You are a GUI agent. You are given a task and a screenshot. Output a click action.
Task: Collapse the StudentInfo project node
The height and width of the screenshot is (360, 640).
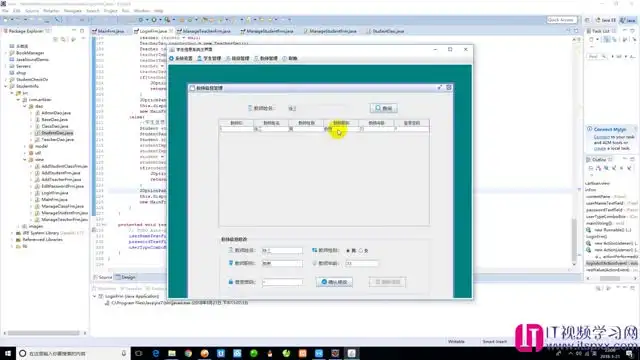click(x=6, y=86)
